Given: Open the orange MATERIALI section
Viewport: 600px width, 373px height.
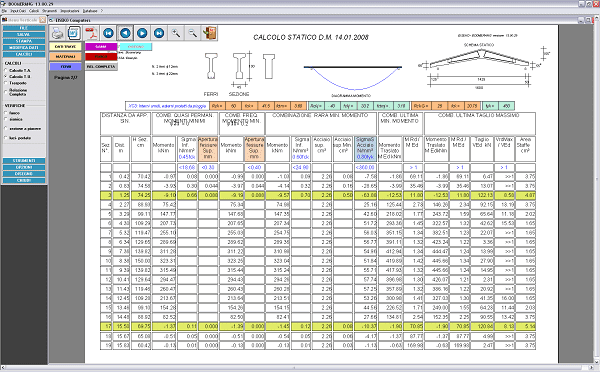Looking at the screenshot, I should click(65, 57).
